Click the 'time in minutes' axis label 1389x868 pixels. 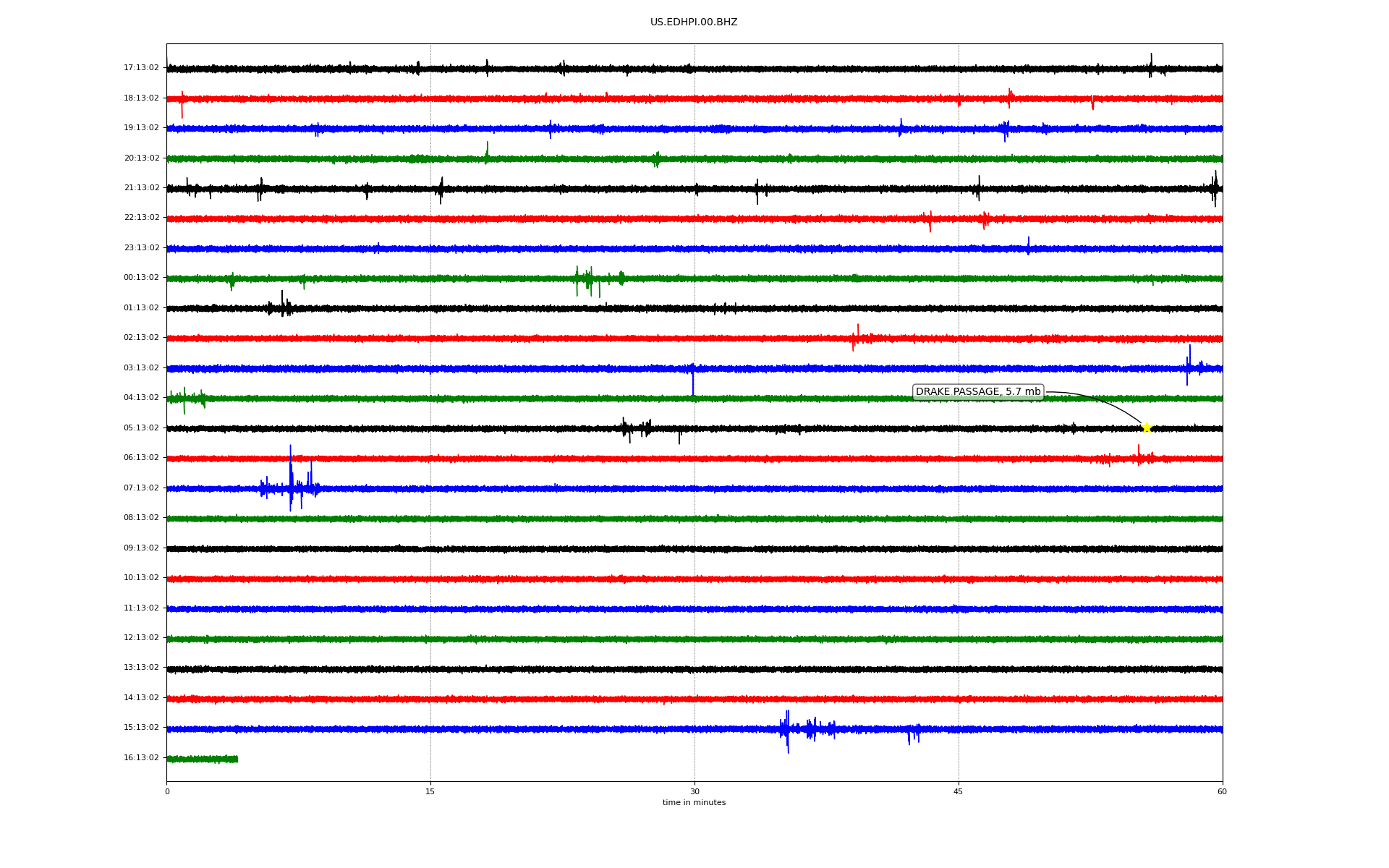694,803
